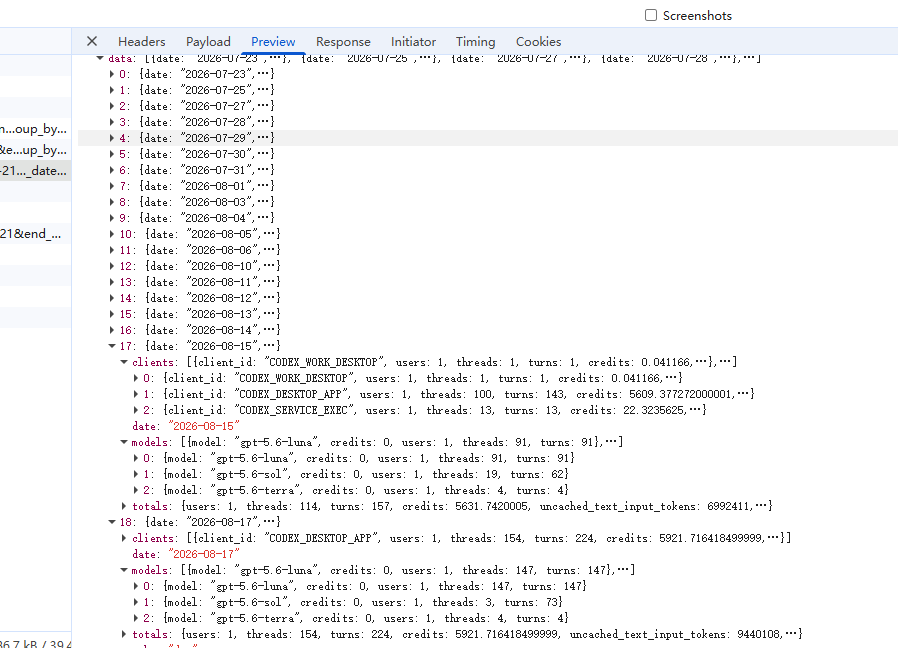Expand CODEX_SERVICE_EXEC client entry

[136, 410]
